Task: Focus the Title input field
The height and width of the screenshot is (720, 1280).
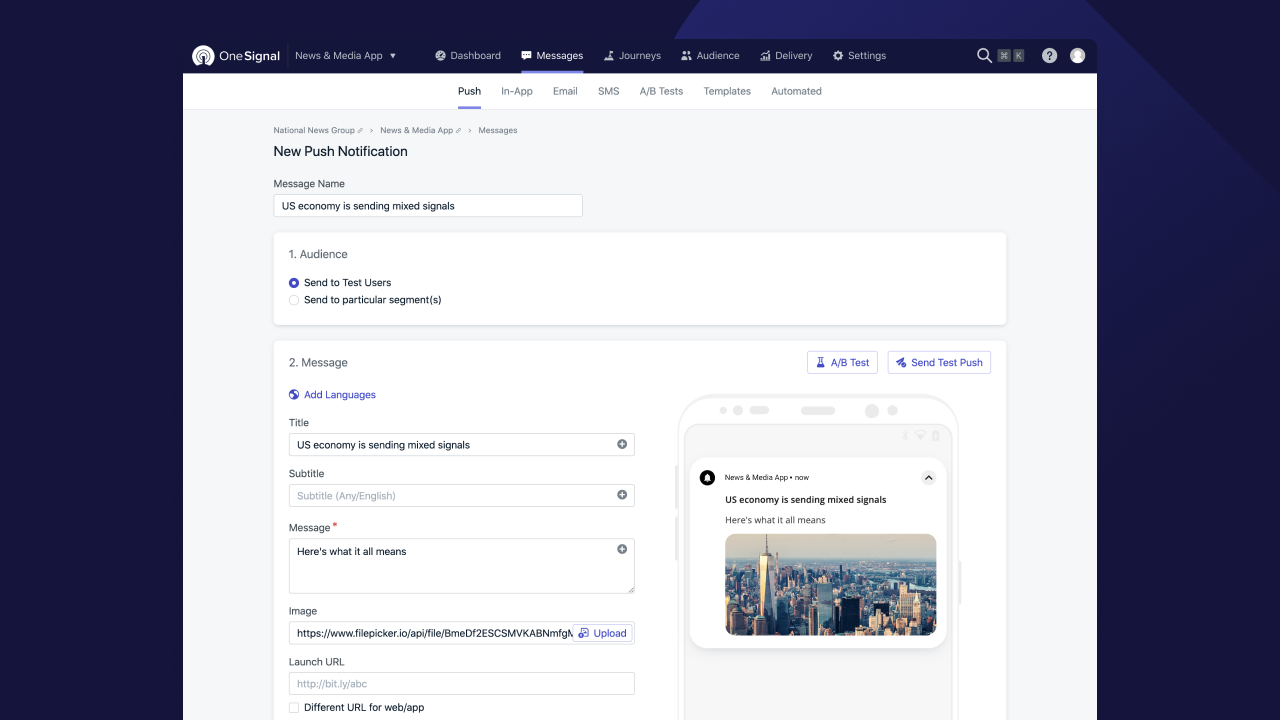Action: tap(461, 445)
